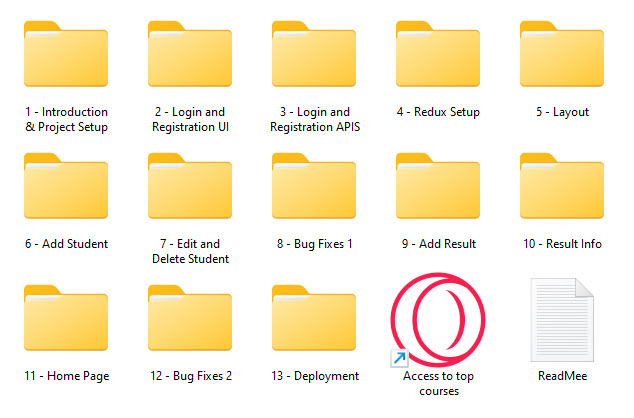Image resolution: width=634 pixels, height=418 pixels.
Task: Select the Introduction & Project Setup folder
Action: tap(66, 54)
